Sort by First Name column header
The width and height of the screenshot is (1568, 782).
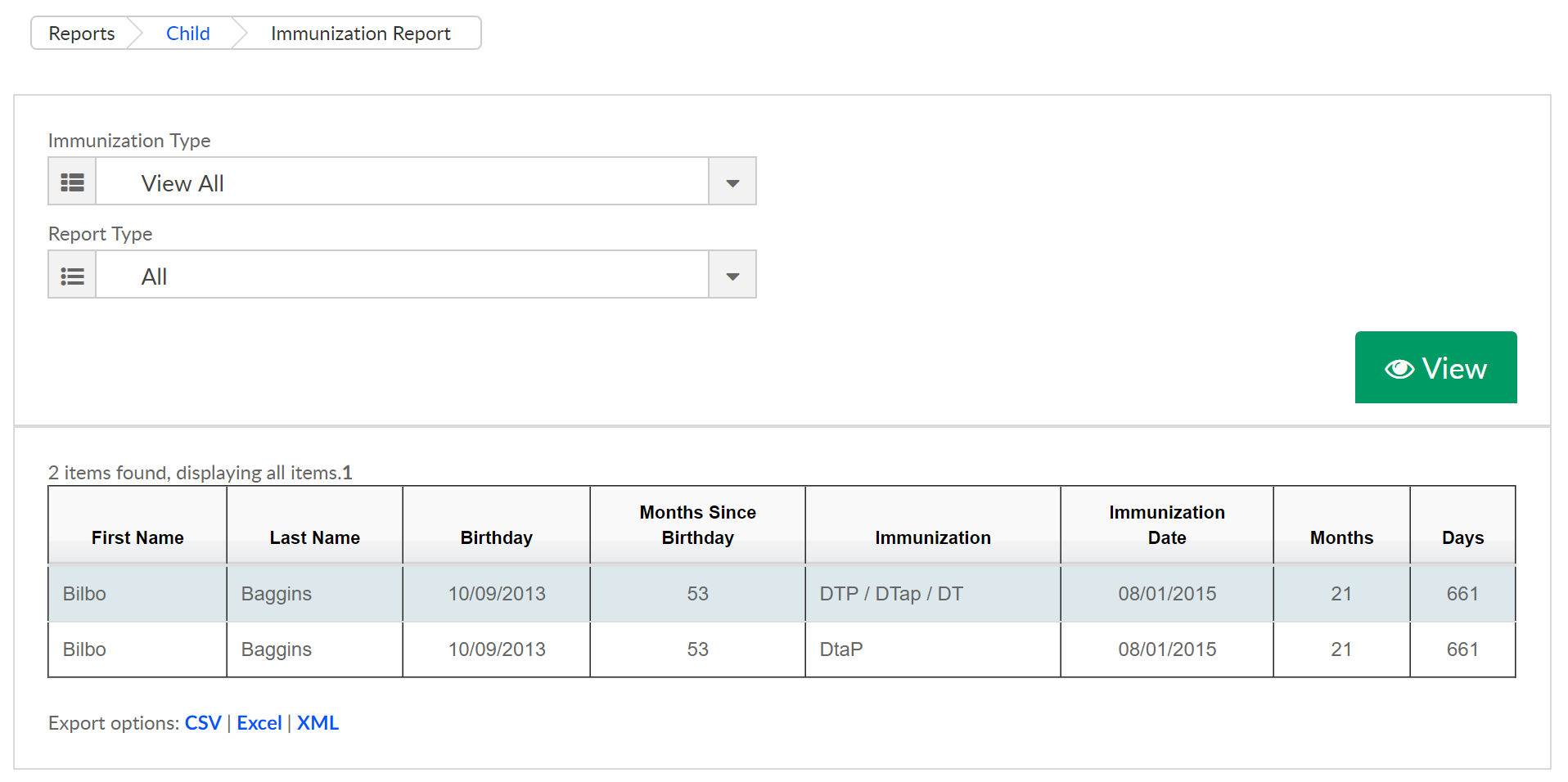(137, 537)
